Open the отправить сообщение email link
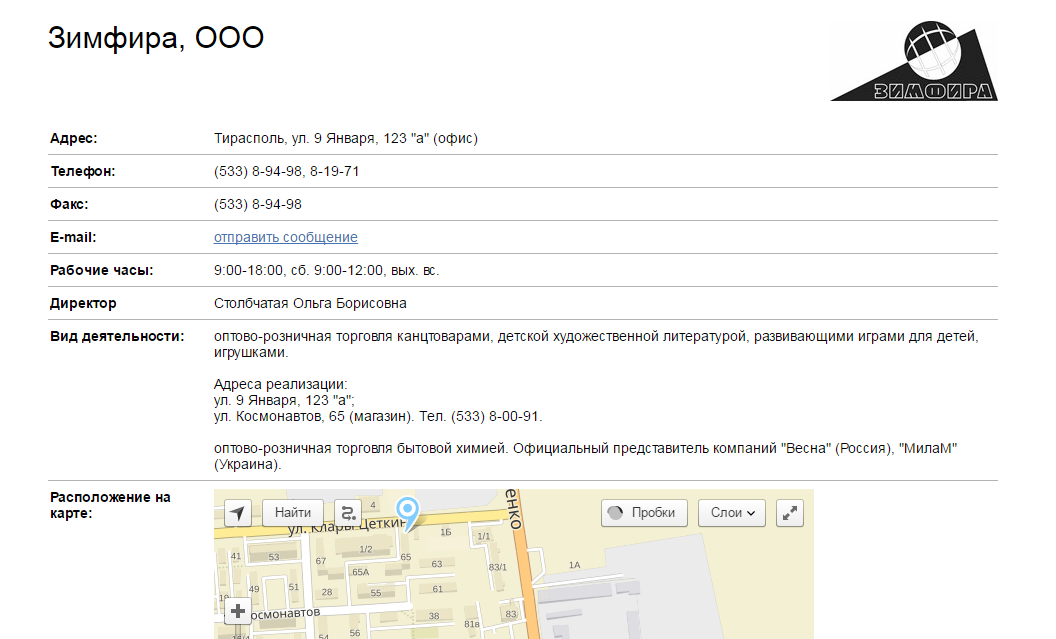Screen dimensions: 1056x639 [x=285, y=237]
